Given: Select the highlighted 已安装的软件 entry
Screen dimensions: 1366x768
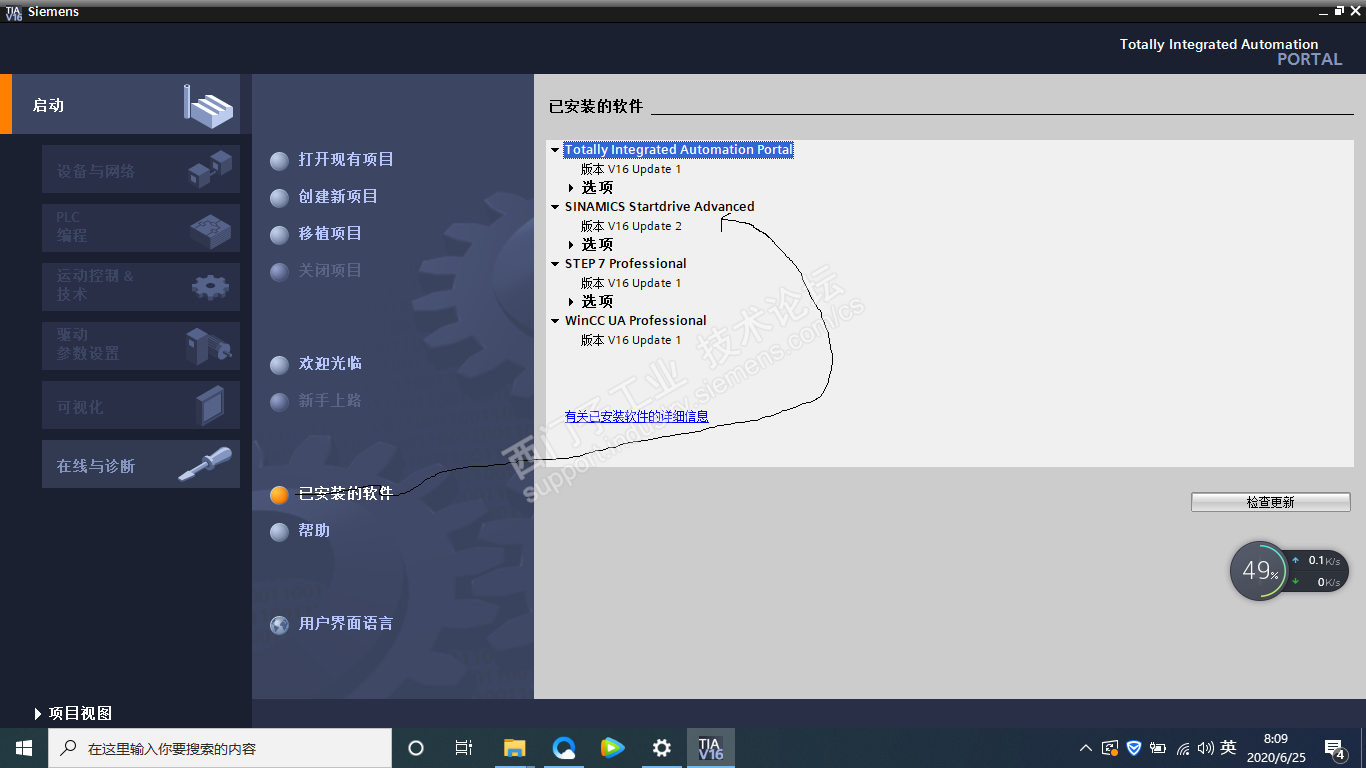Looking at the screenshot, I should click(346, 493).
